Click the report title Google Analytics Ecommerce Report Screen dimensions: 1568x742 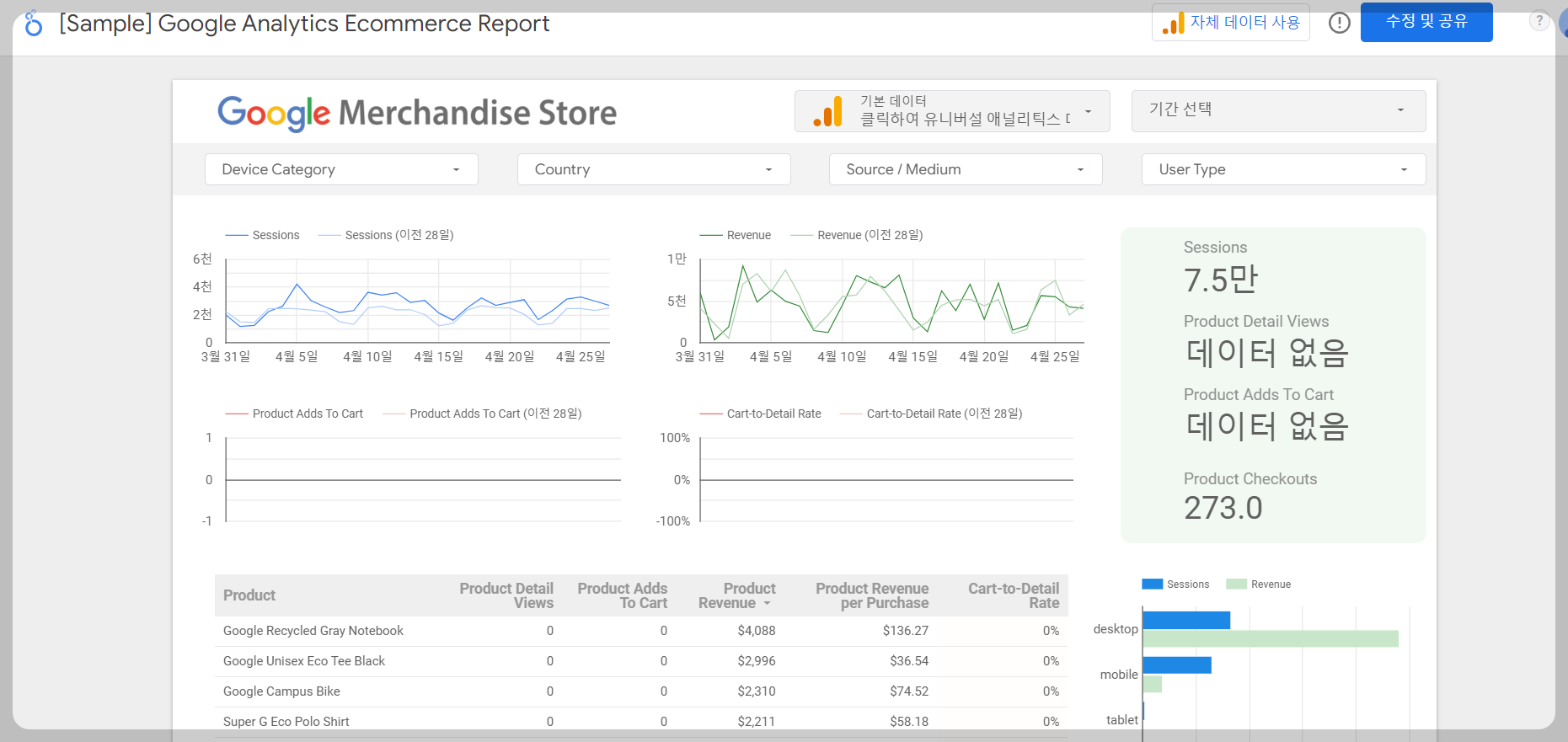tap(304, 24)
